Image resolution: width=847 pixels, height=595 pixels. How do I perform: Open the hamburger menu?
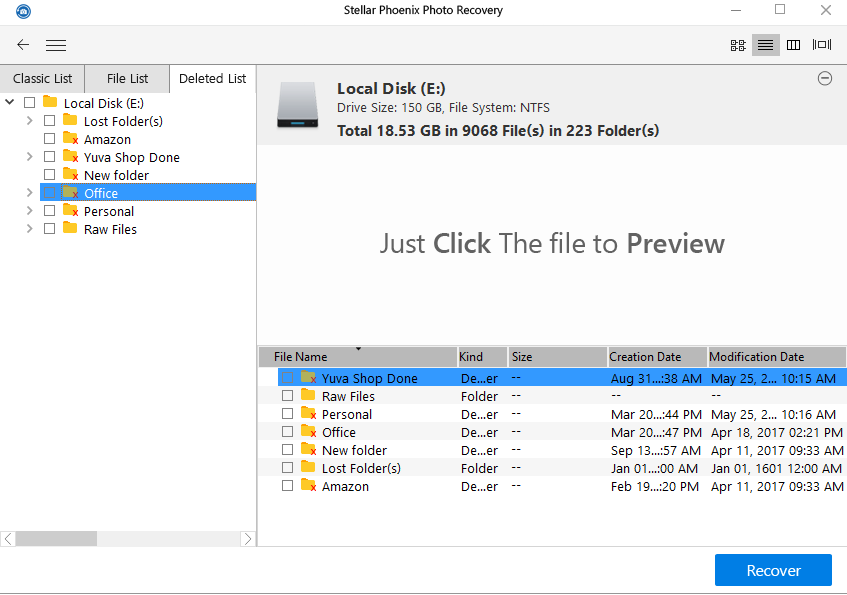(x=56, y=45)
